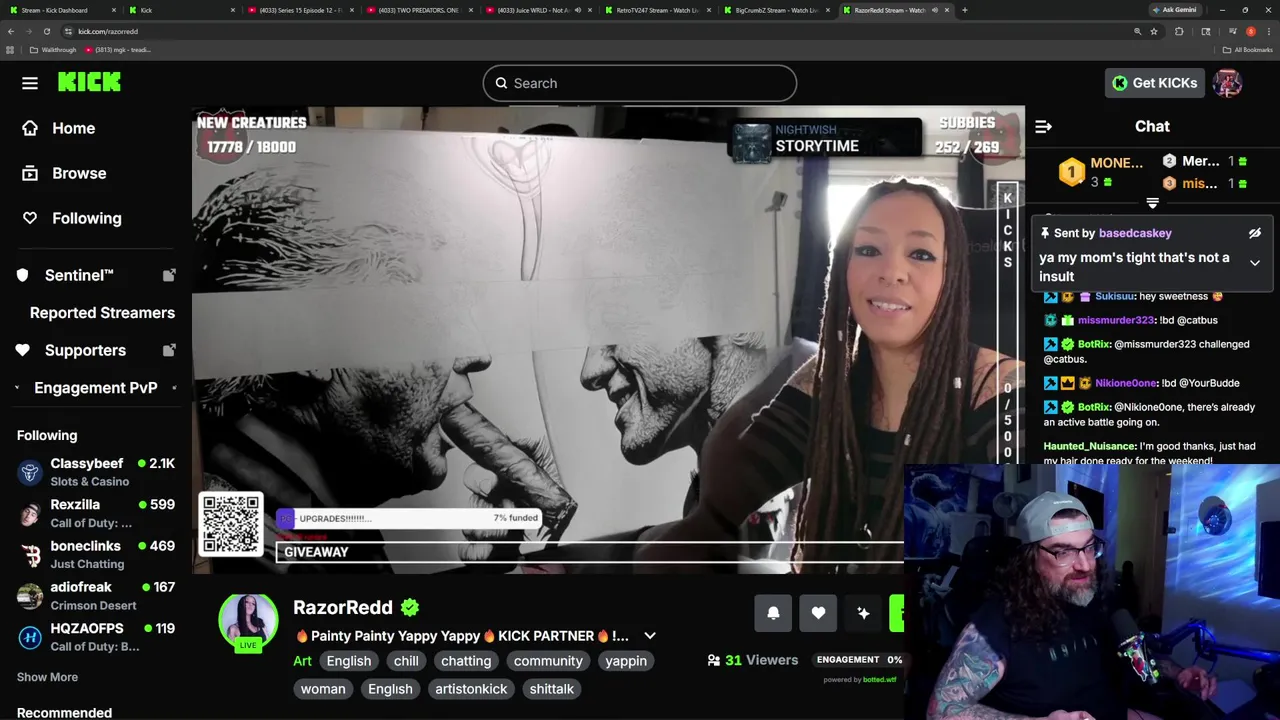Viewport: 1280px width, 720px height.
Task: Click sparkle gift icon button
Action: pos(863,613)
